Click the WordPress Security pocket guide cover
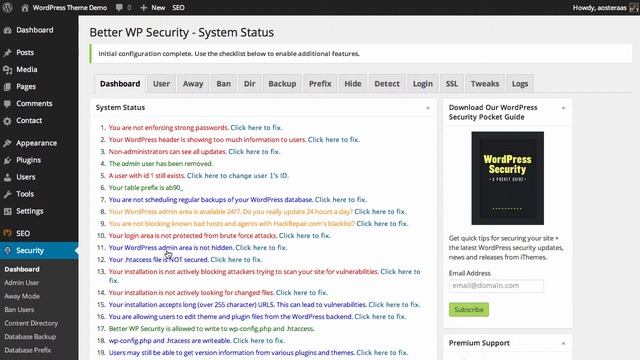Viewport: 640px width, 360px height. [507, 178]
